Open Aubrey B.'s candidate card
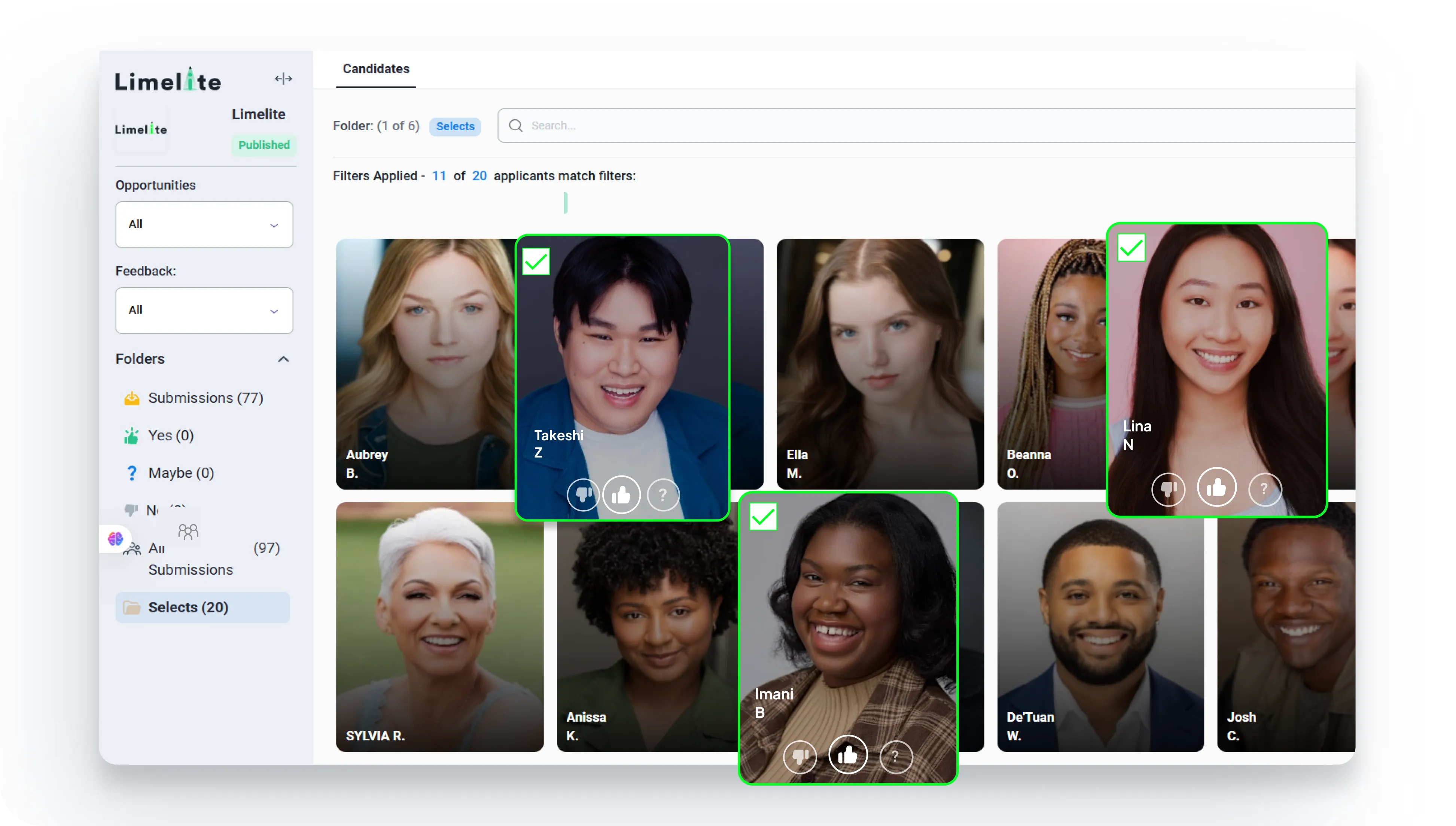 426,364
